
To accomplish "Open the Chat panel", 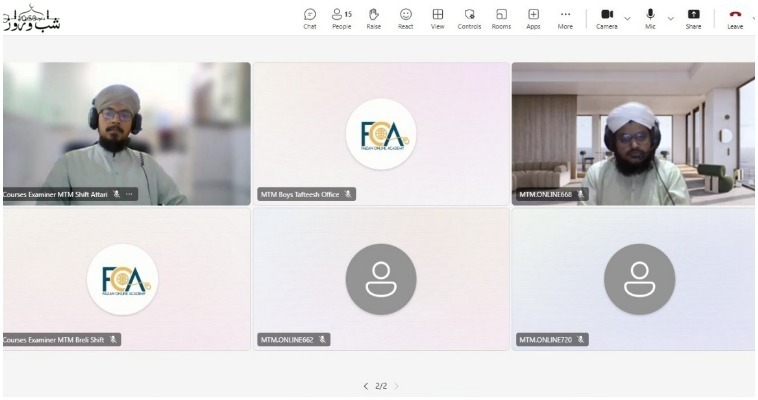I will [310, 18].
